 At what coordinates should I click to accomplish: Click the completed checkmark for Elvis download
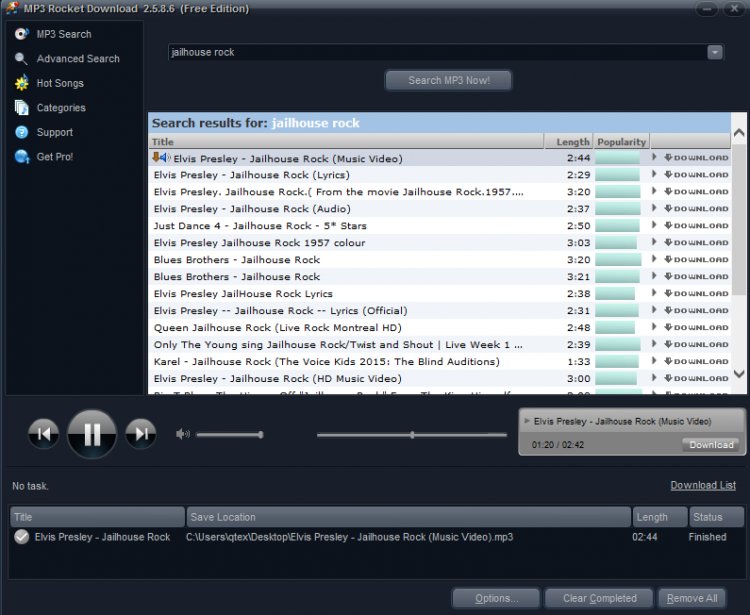click(22, 537)
